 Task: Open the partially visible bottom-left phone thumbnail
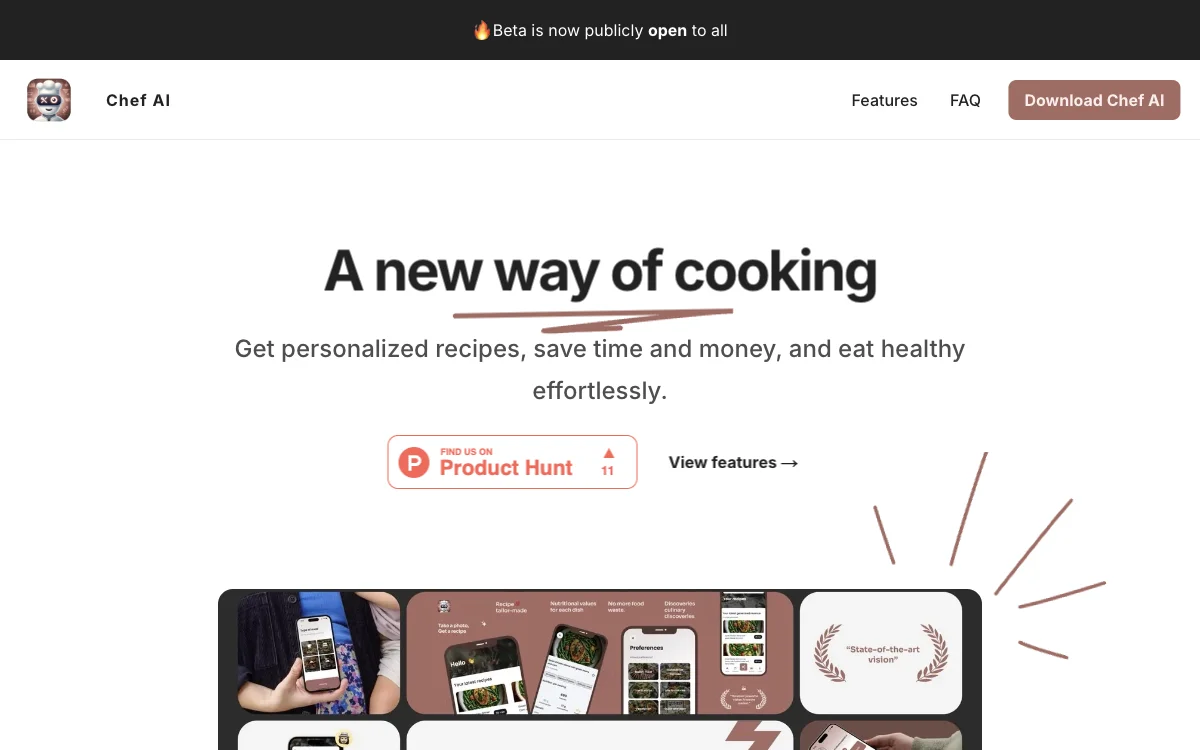[x=318, y=735]
